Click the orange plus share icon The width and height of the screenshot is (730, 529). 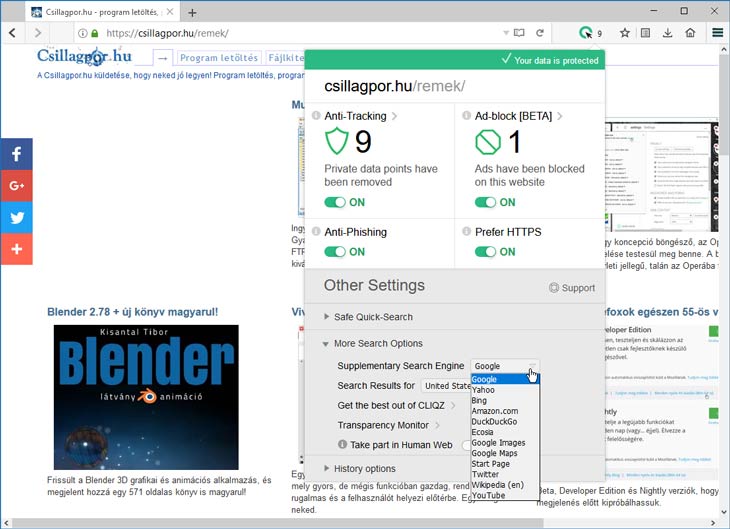pos(17,249)
